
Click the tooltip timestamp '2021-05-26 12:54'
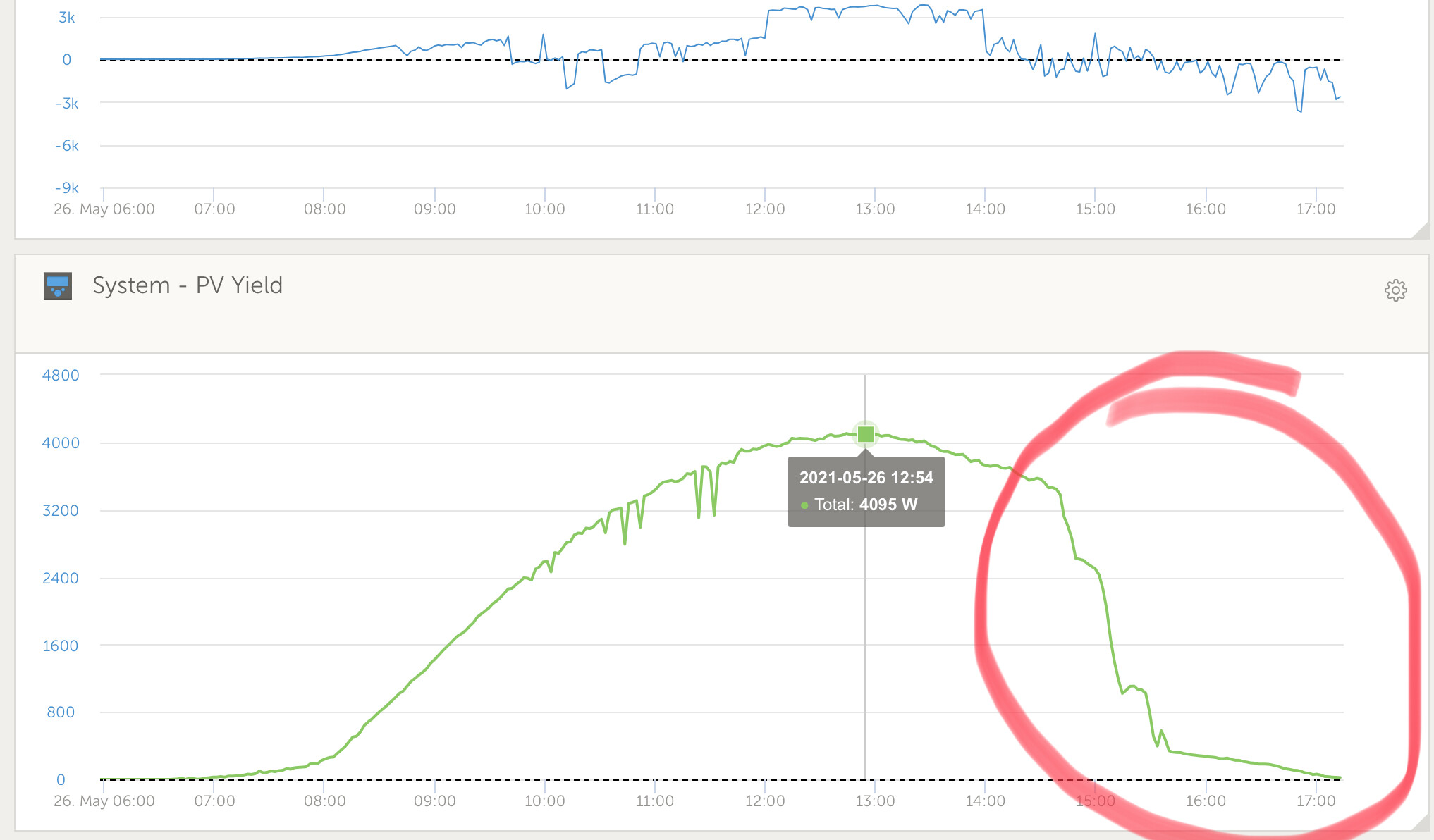(x=866, y=478)
